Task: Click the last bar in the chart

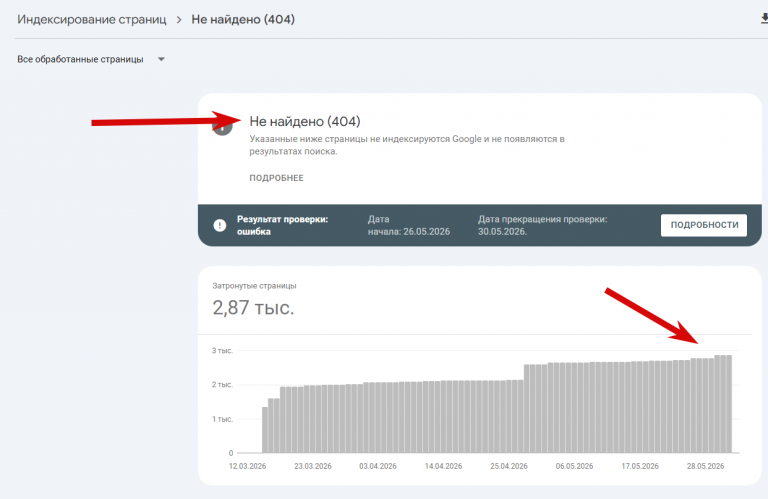Action: point(729,404)
